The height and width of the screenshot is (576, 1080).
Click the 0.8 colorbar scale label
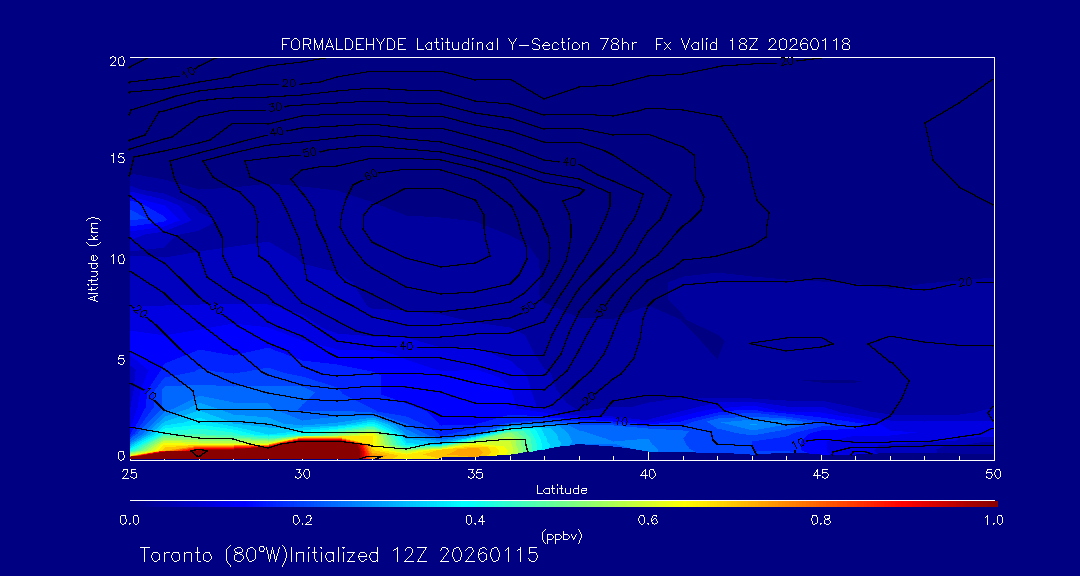pyautogui.click(x=821, y=520)
